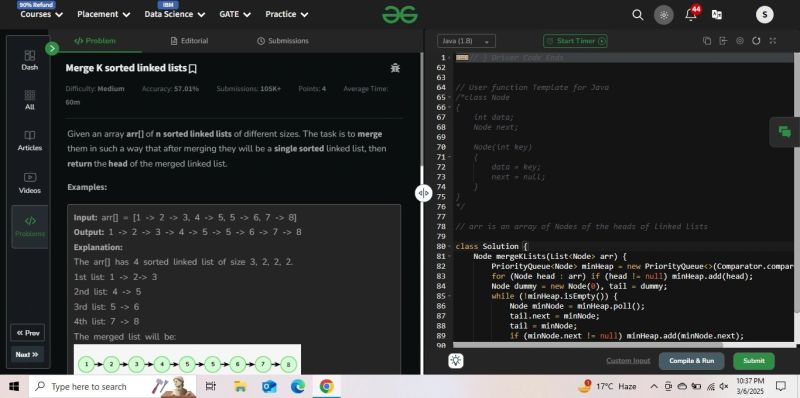The width and height of the screenshot is (800, 398).
Task: Open Videos in the left sidebar
Action: coord(30,183)
